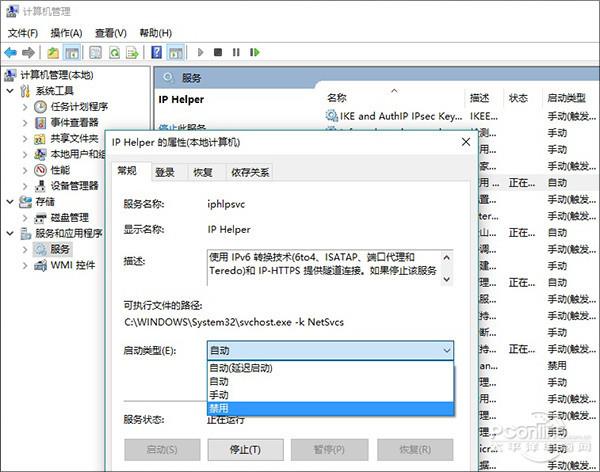Viewport: 600px width, 472px height.
Task: Click the Up One Level folder icon
Action: (53, 52)
